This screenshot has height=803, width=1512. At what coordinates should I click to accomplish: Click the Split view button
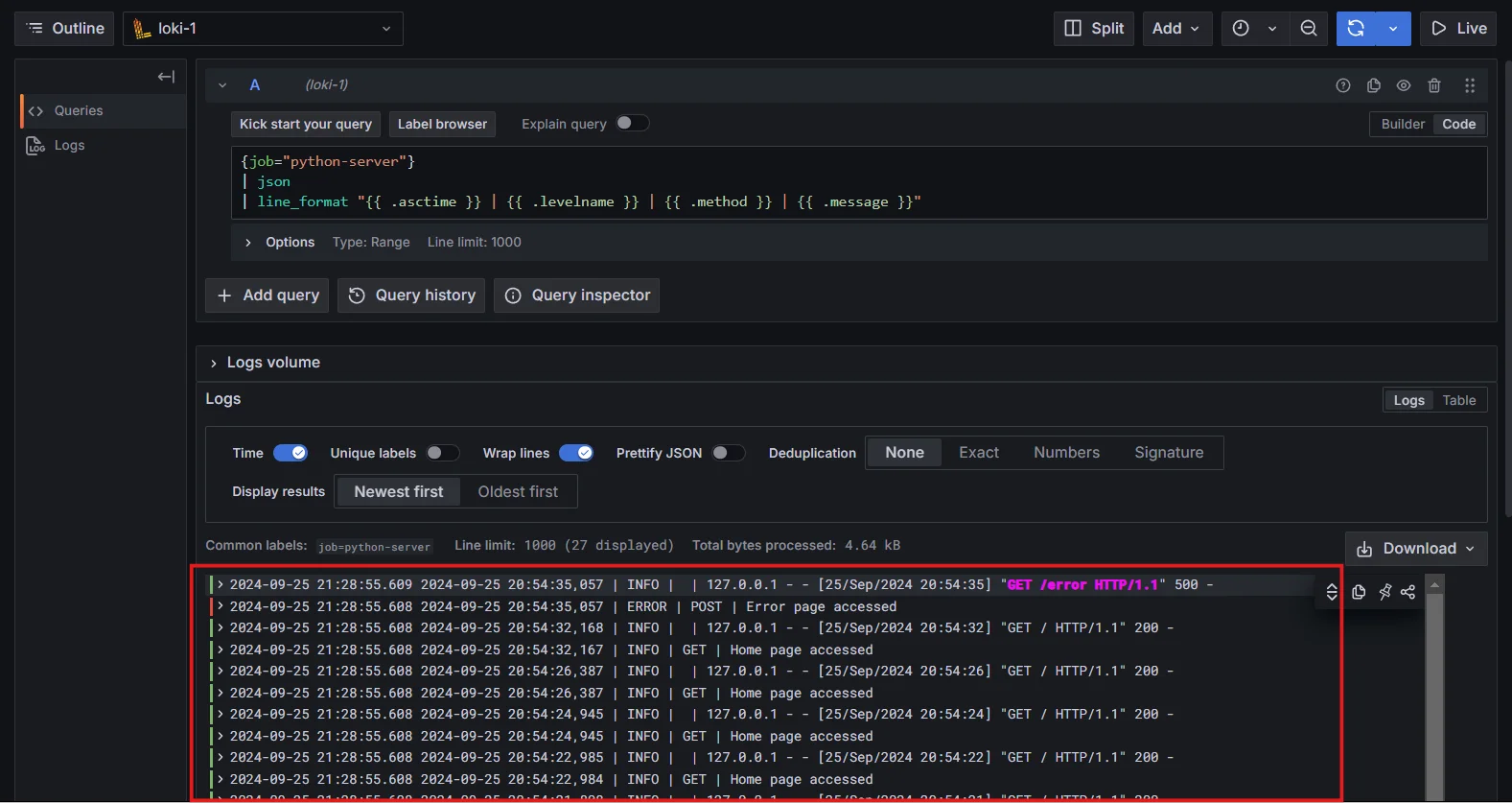(x=1094, y=29)
